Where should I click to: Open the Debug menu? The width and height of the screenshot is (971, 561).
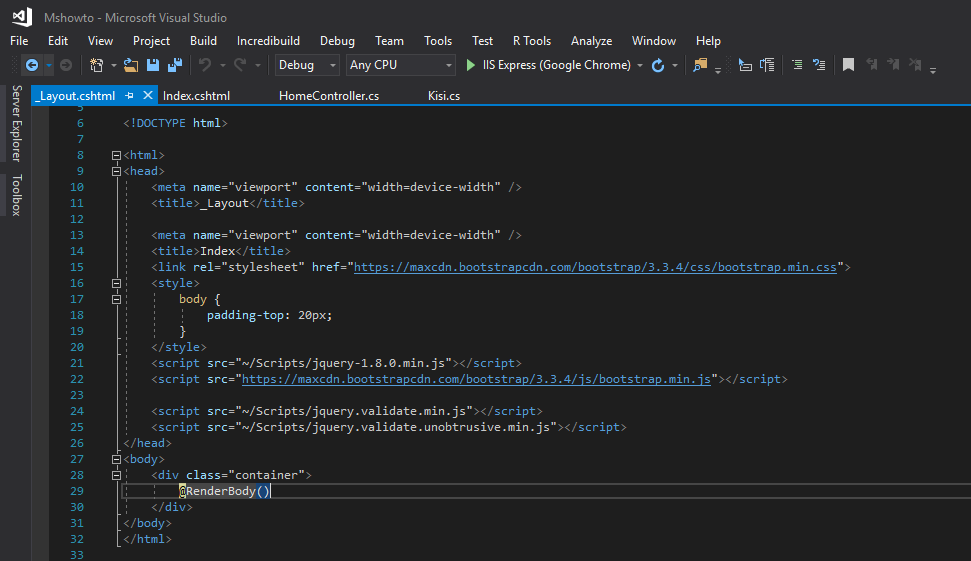coord(337,41)
